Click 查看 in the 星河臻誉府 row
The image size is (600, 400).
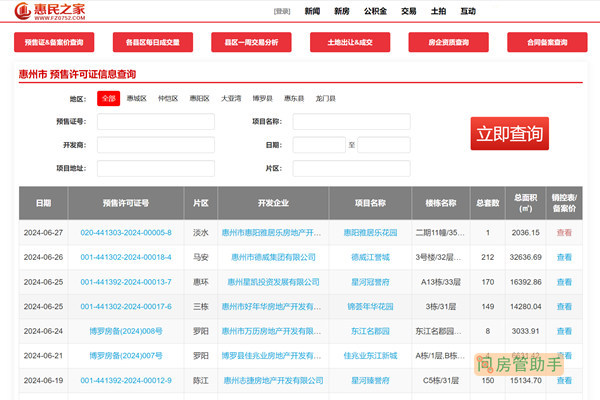pyautogui.click(x=564, y=380)
